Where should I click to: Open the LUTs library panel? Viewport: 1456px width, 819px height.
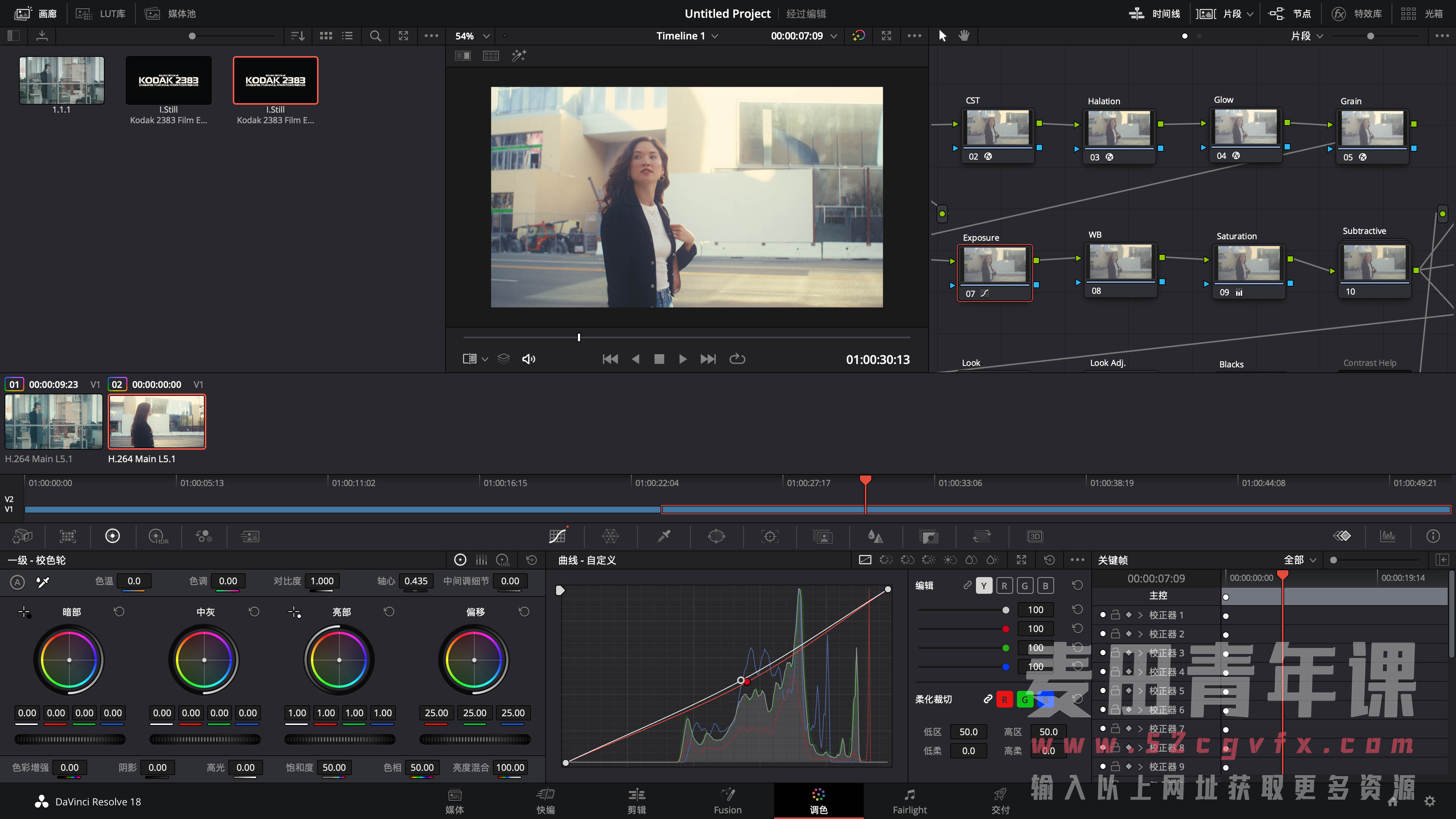pyautogui.click(x=100, y=14)
